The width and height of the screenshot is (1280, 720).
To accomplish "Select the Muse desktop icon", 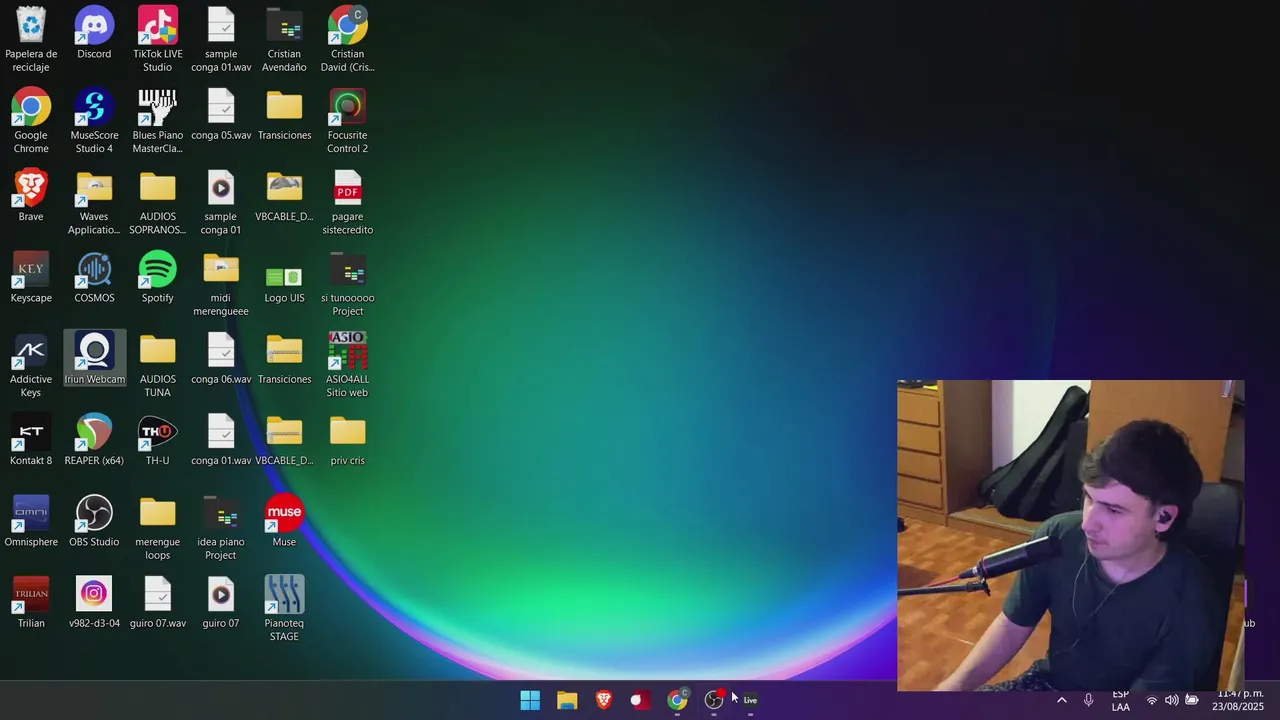I will coord(284,522).
